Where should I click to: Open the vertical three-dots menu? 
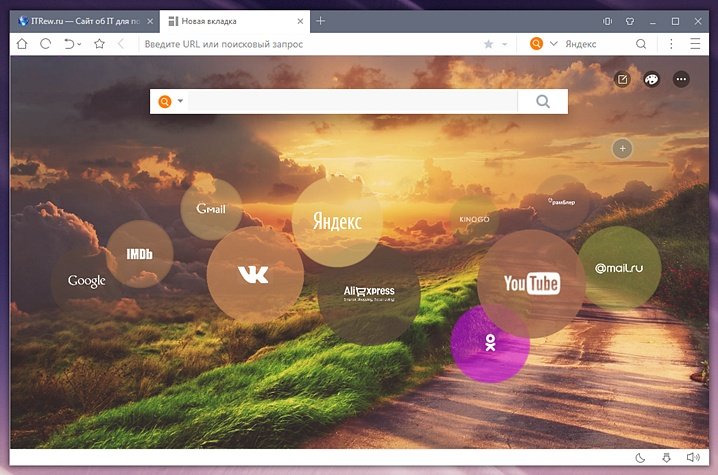[671, 44]
